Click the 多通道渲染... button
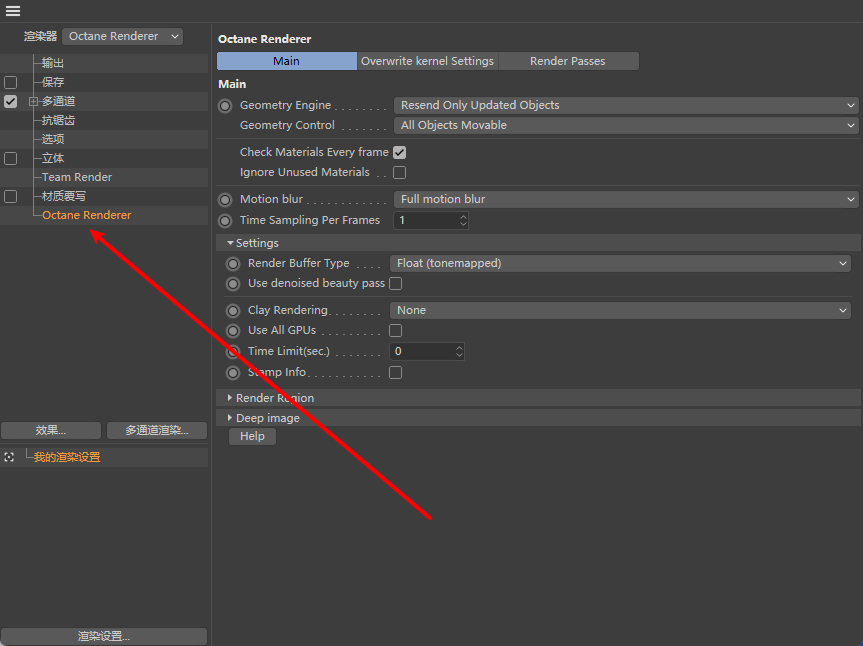The width and height of the screenshot is (863, 646). [x=157, y=430]
